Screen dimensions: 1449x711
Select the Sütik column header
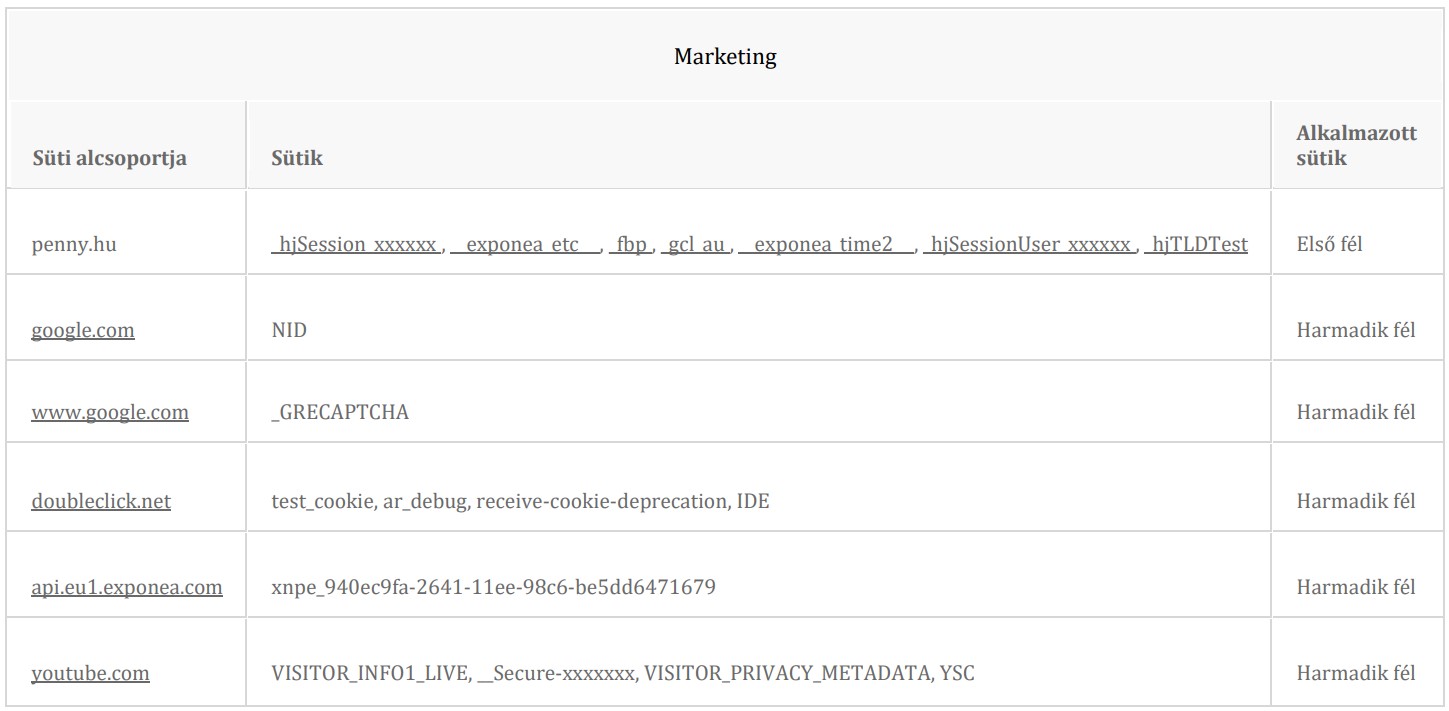[x=297, y=158]
